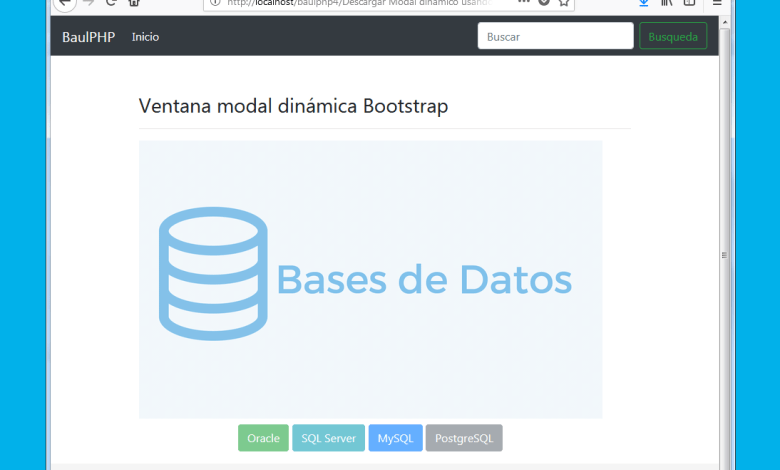This screenshot has height=470, width=780.
Task: Click the PostgreSQL button
Action: click(x=464, y=438)
